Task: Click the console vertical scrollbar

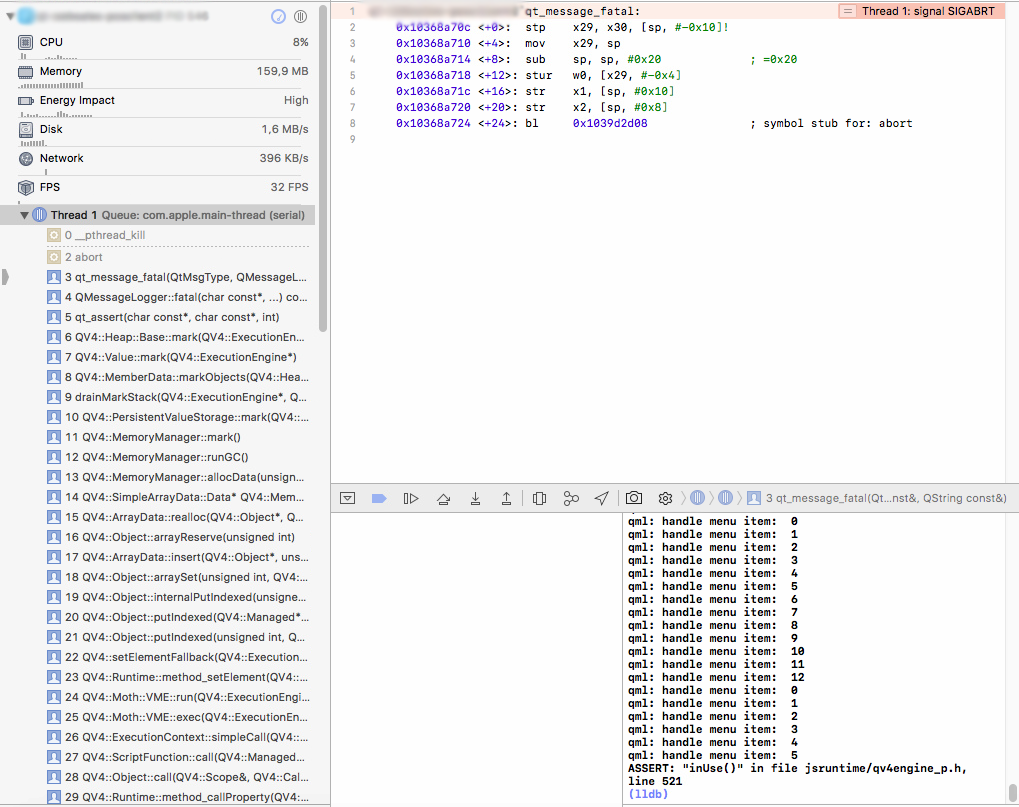Action: tap(1013, 790)
